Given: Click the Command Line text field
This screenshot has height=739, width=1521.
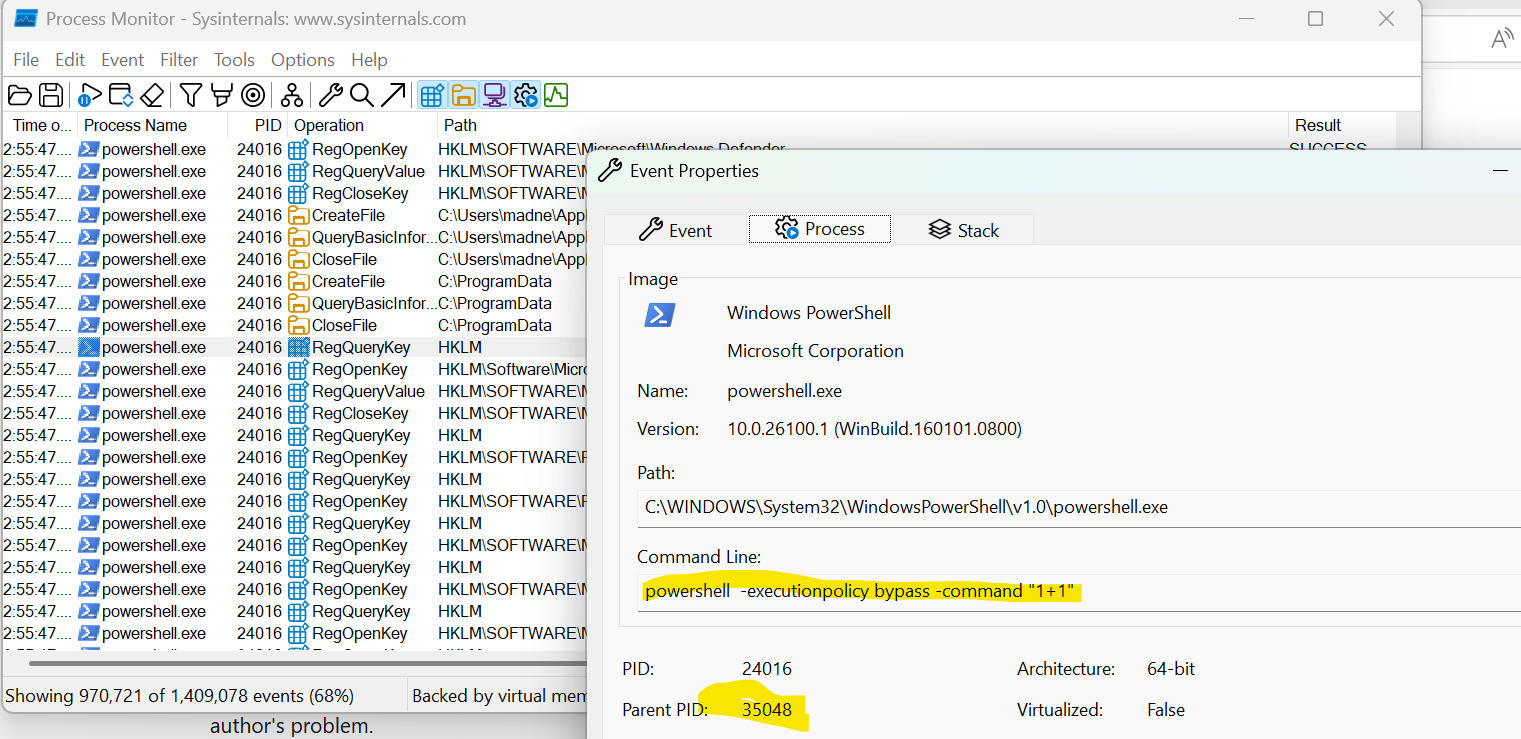Looking at the screenshot, I should click(1080, 591).
